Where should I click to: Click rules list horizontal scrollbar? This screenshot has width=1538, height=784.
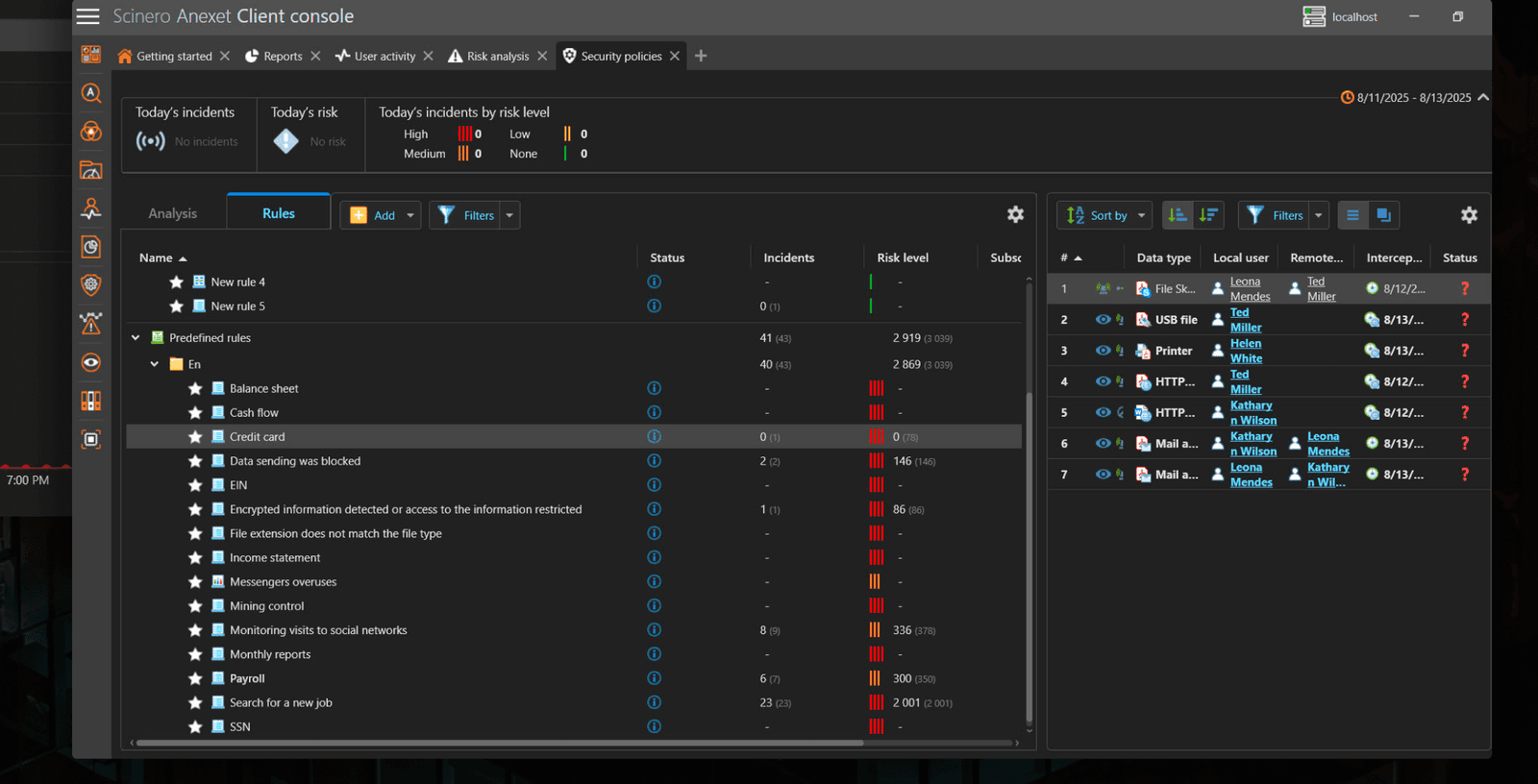500,743
